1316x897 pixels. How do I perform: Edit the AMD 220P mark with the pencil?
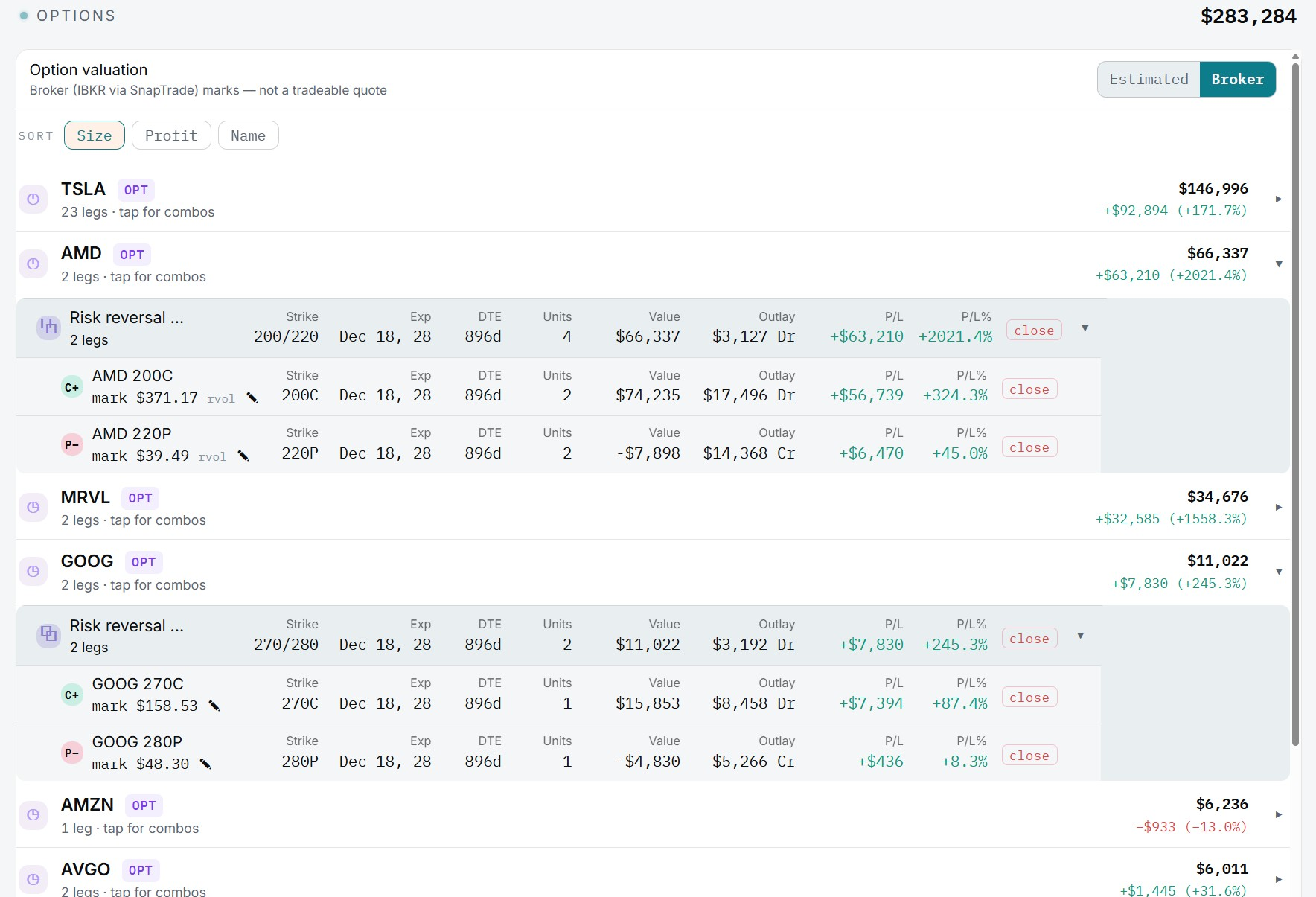tap(243, 456)
